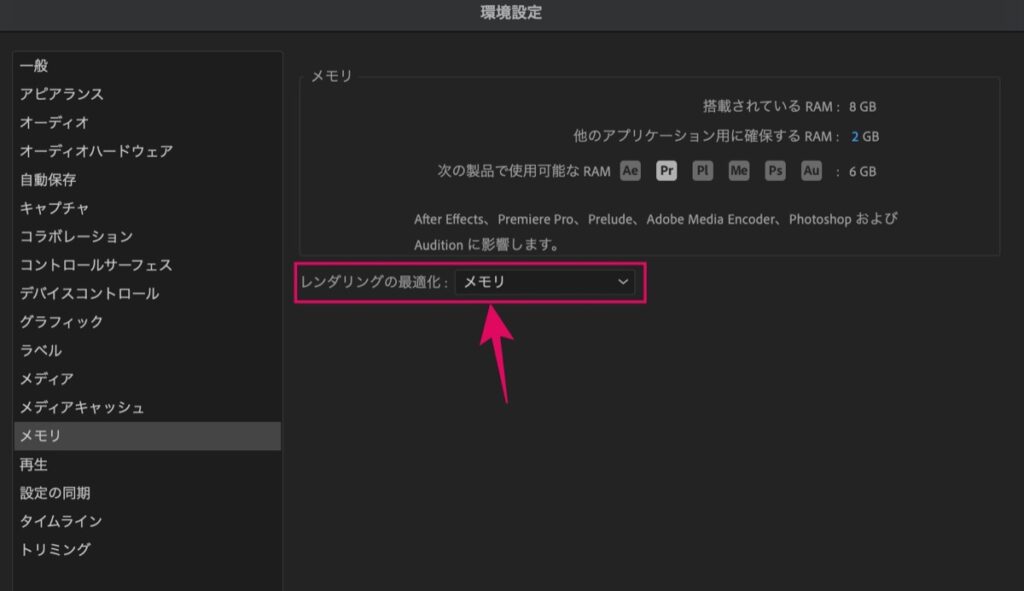1024x591 pixels.
Task: Open the キャプチャ preferences category
Action: tap(148, 208)
